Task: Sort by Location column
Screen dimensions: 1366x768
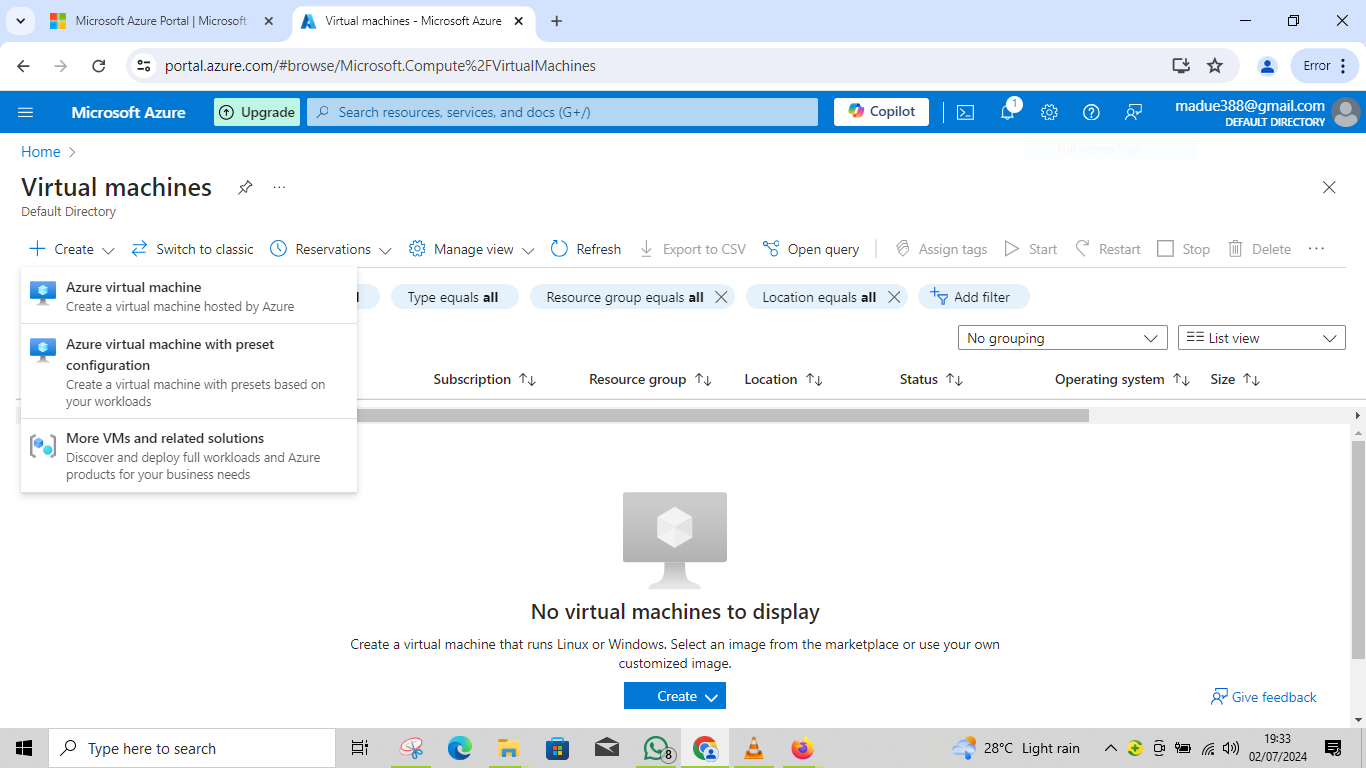Action: pyautogui.click(x=783, y=380)
